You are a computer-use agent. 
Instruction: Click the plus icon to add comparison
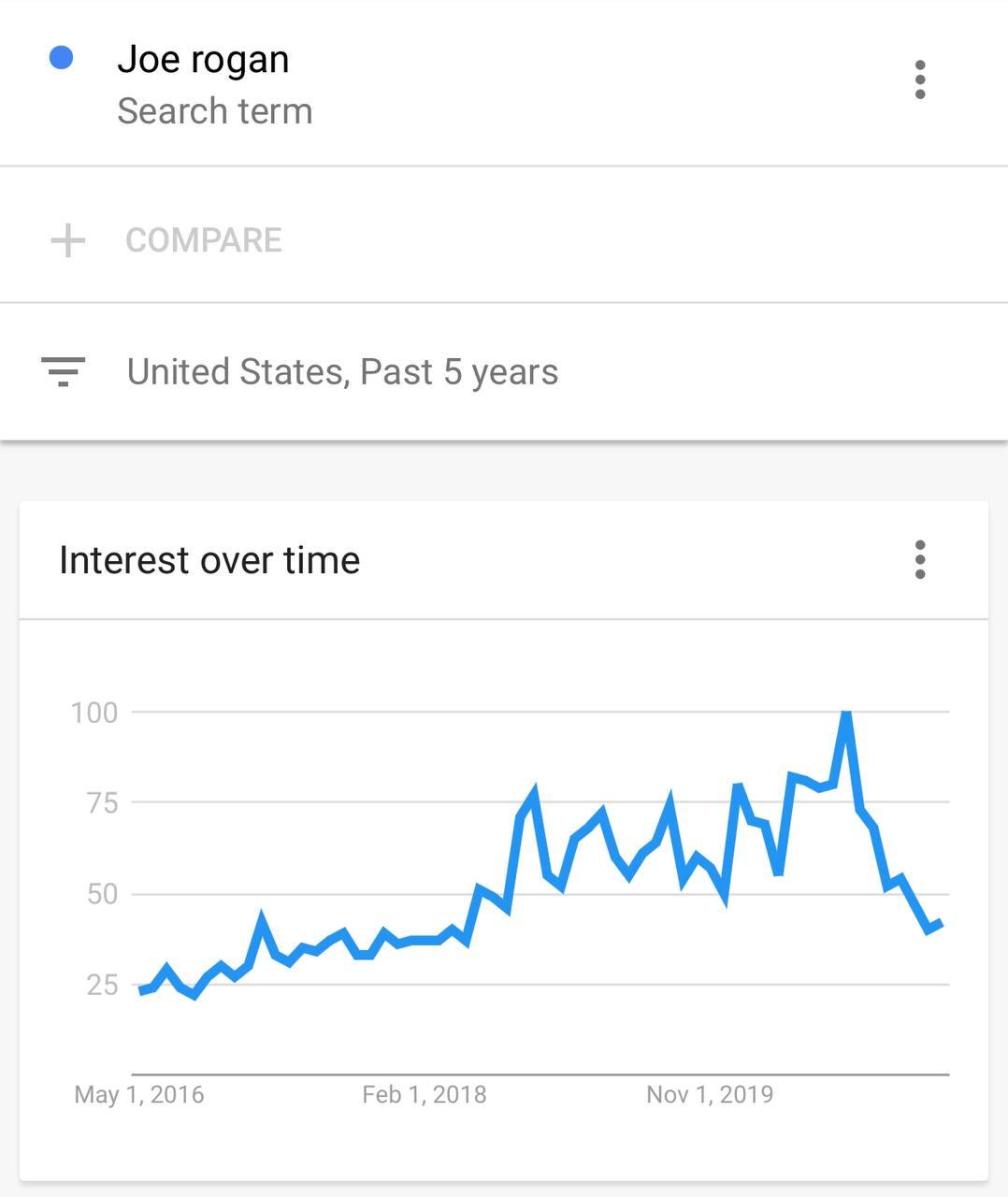click(x=67, y=240)
